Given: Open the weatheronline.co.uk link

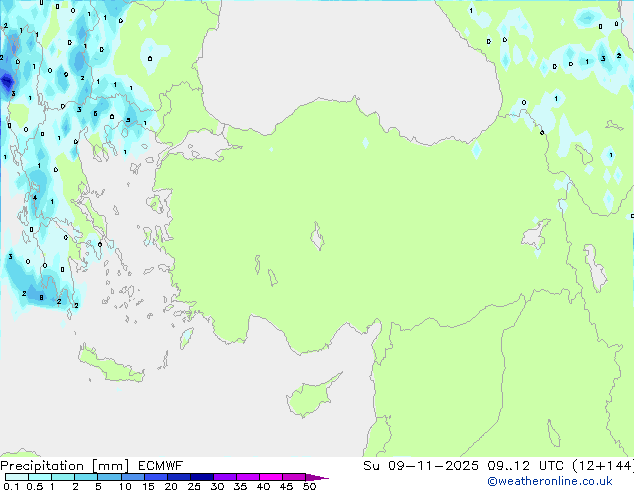Looking at the screenshot, I should pos(550,481).
